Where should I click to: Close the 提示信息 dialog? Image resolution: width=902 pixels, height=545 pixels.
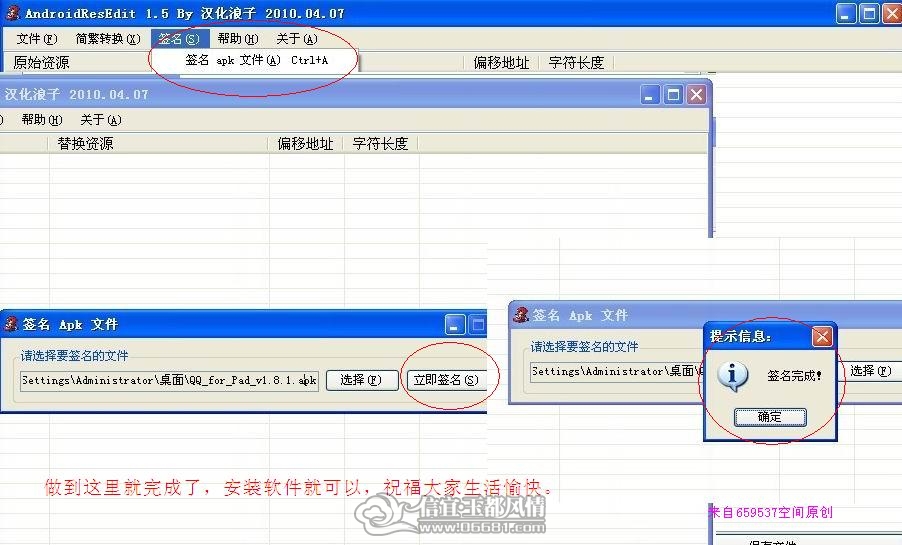[822, 336]
